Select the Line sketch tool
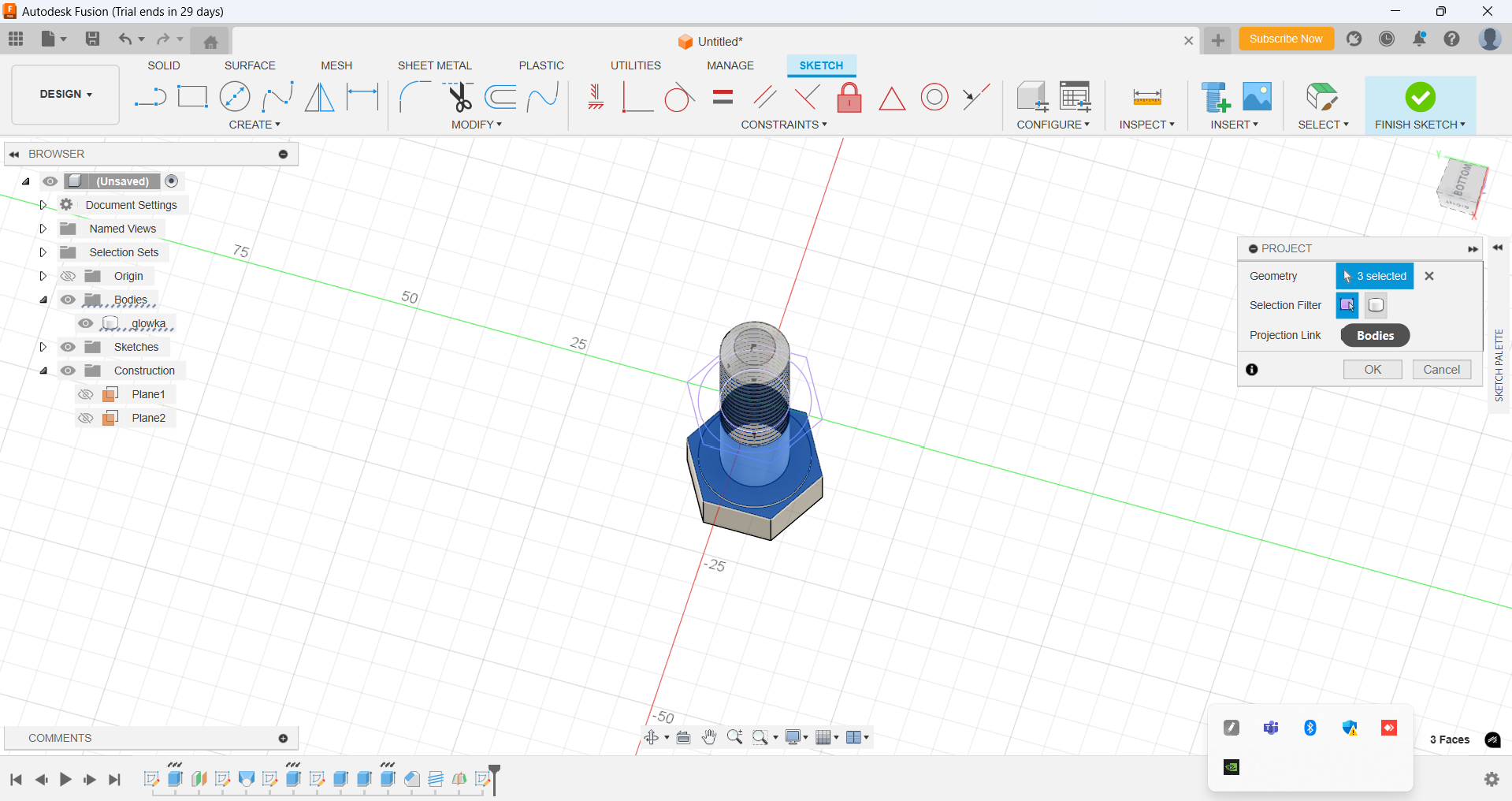This screenshot has height=801, width=1512. tap(150, 98)
